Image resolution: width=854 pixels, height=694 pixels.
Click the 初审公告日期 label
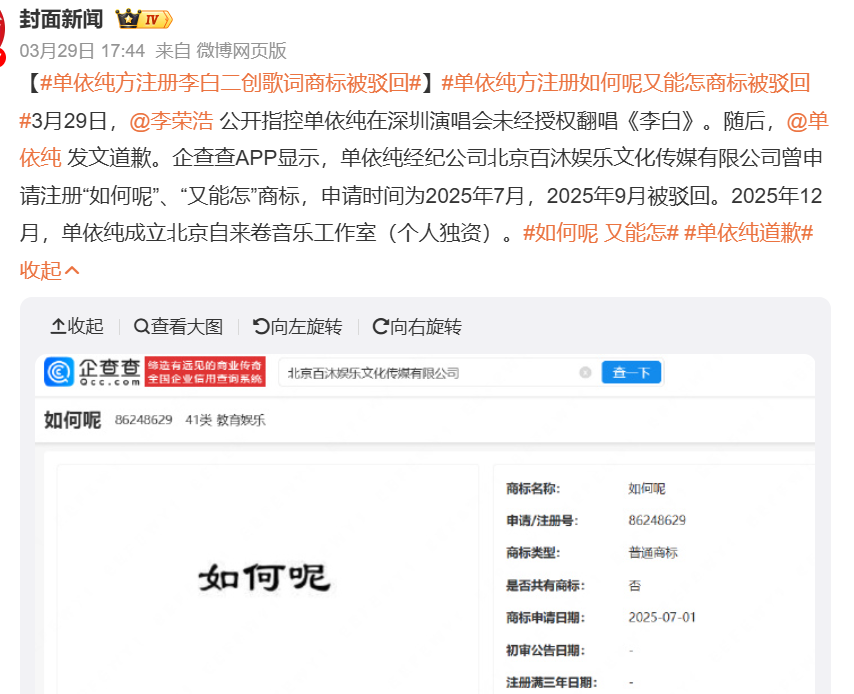[545, 650]
